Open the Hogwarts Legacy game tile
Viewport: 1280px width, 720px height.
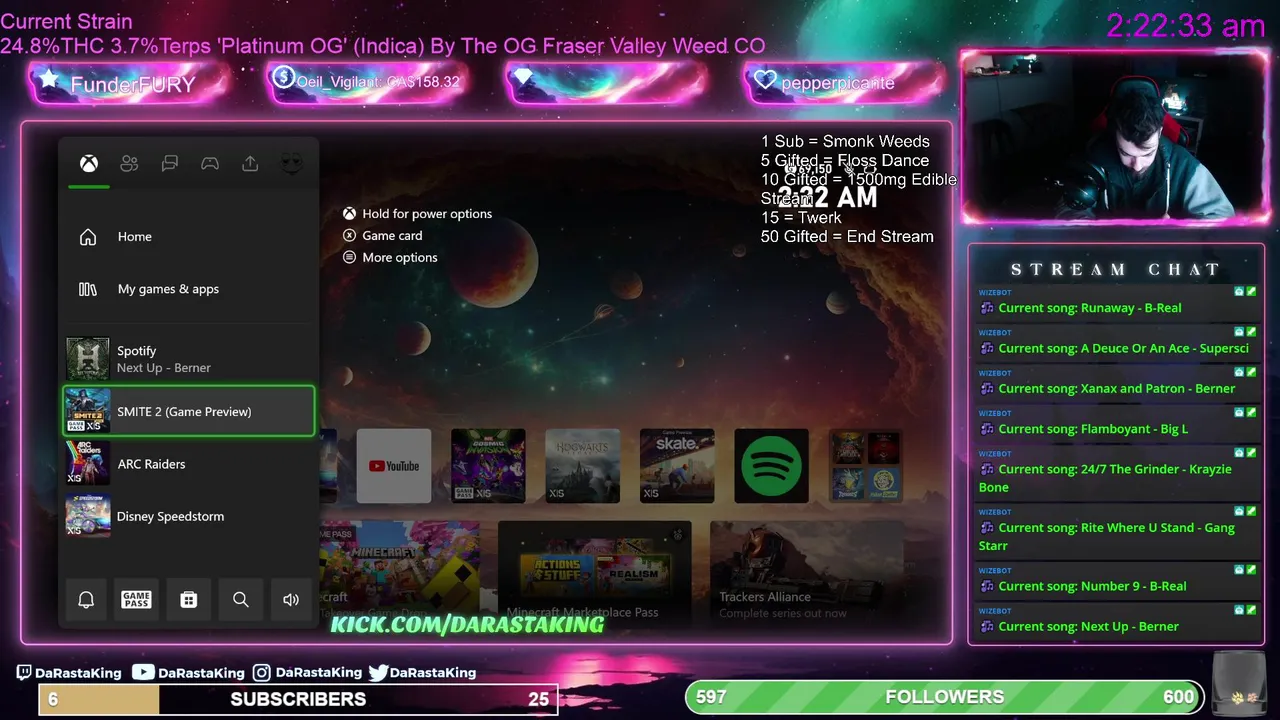[582, 466]
